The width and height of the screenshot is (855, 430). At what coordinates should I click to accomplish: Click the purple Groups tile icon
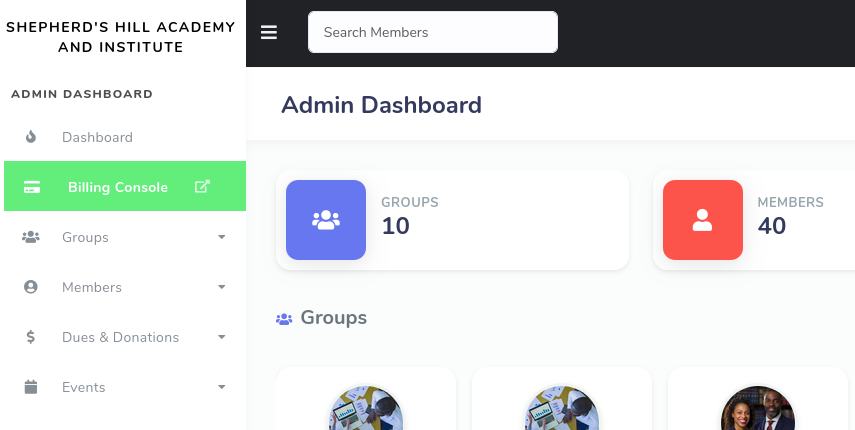326,220
